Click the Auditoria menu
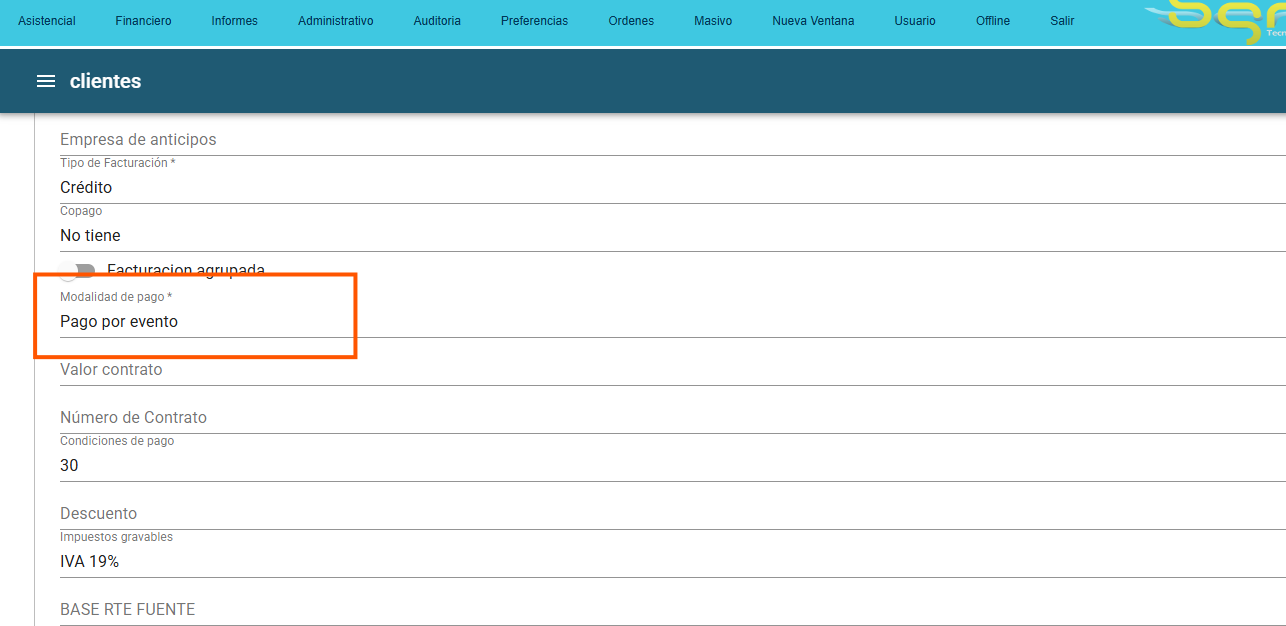The image size is (1286, 626). (x=437, y=21)
